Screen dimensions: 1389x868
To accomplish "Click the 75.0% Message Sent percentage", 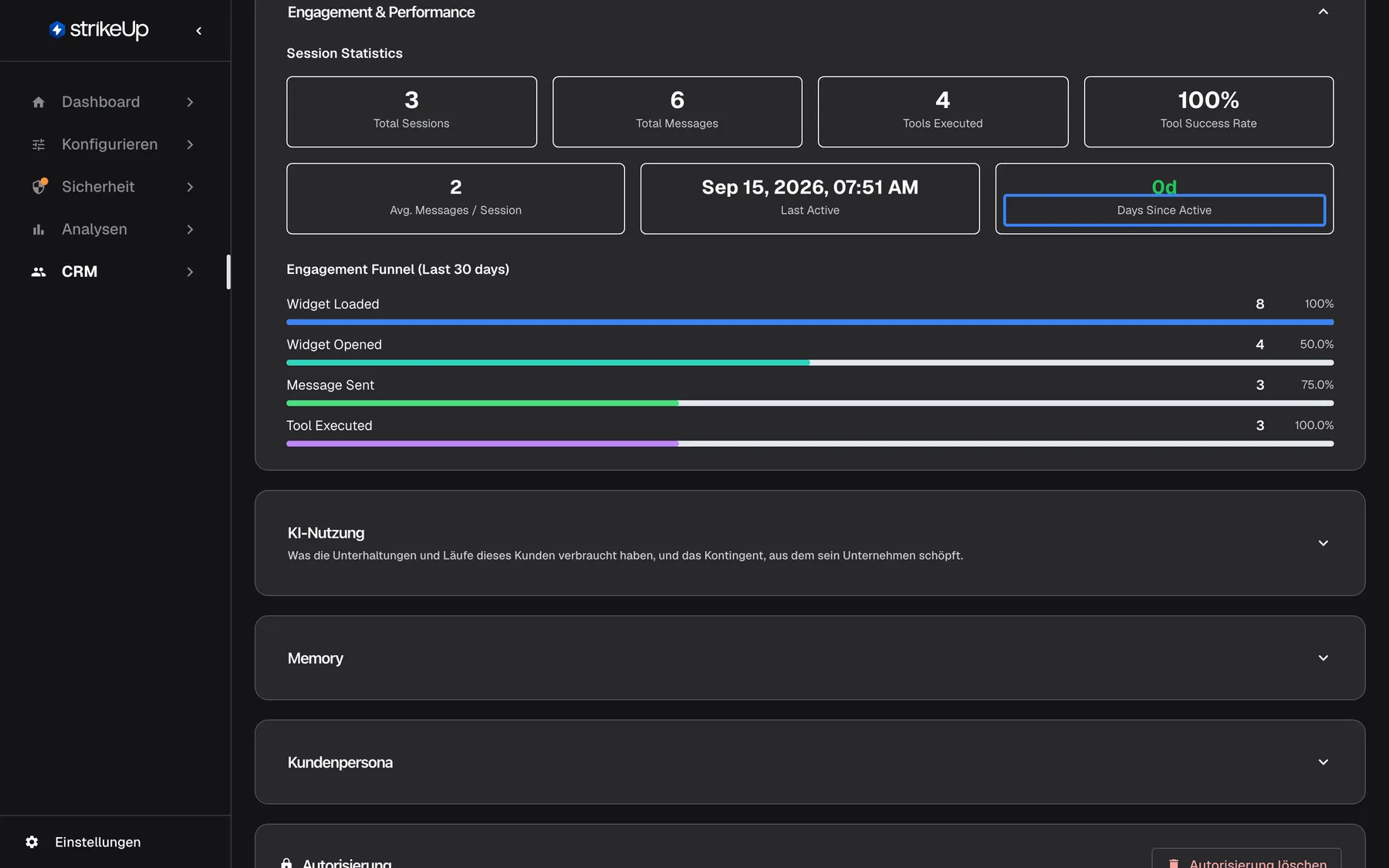I will 1317,384.
